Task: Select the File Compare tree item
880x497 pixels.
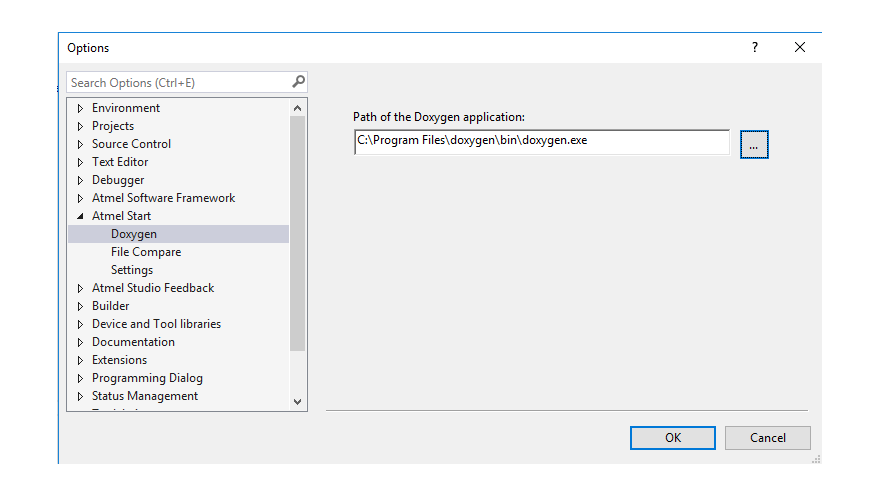Action: click(x=146, y=252)
